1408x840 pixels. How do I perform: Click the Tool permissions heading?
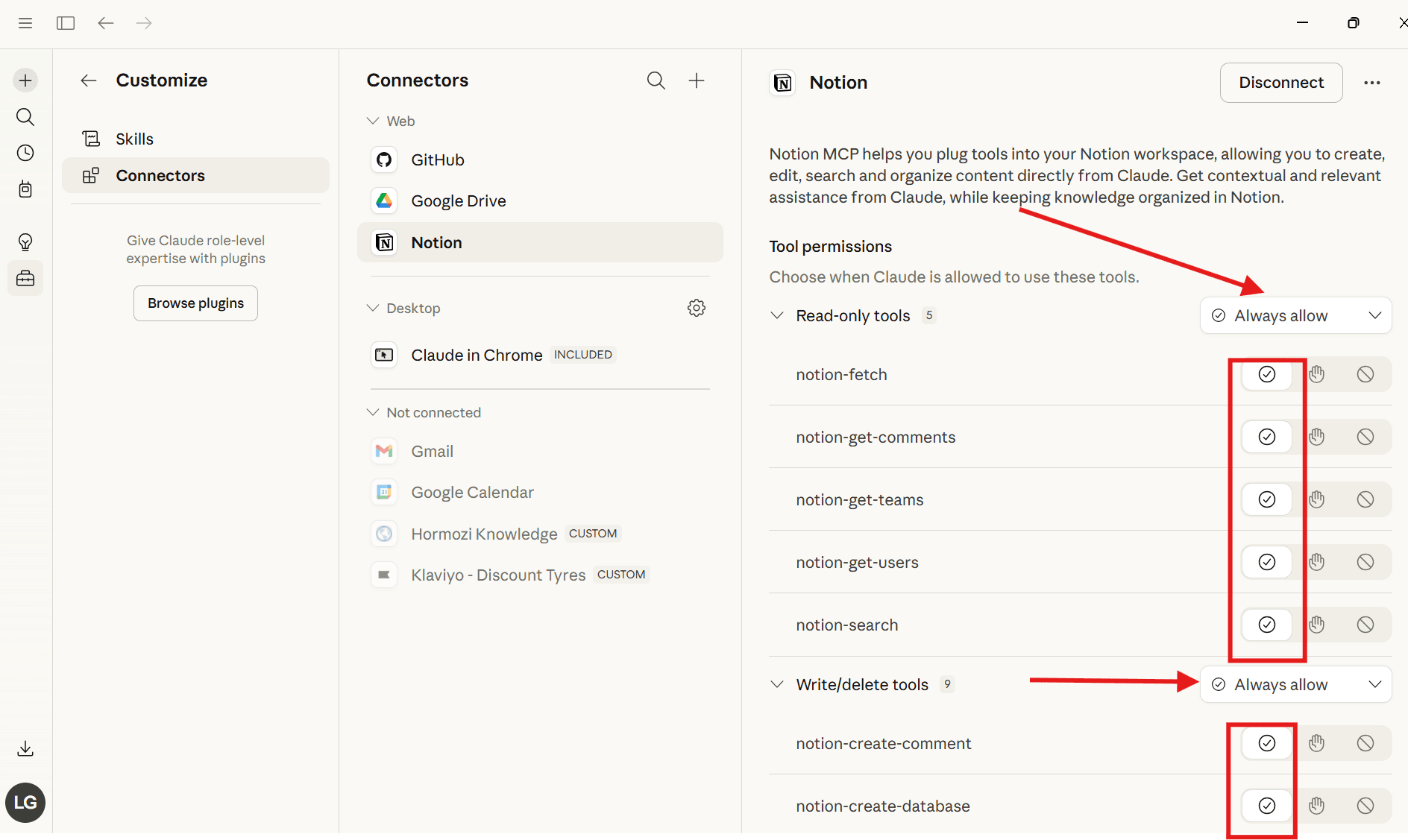(830, 247)
